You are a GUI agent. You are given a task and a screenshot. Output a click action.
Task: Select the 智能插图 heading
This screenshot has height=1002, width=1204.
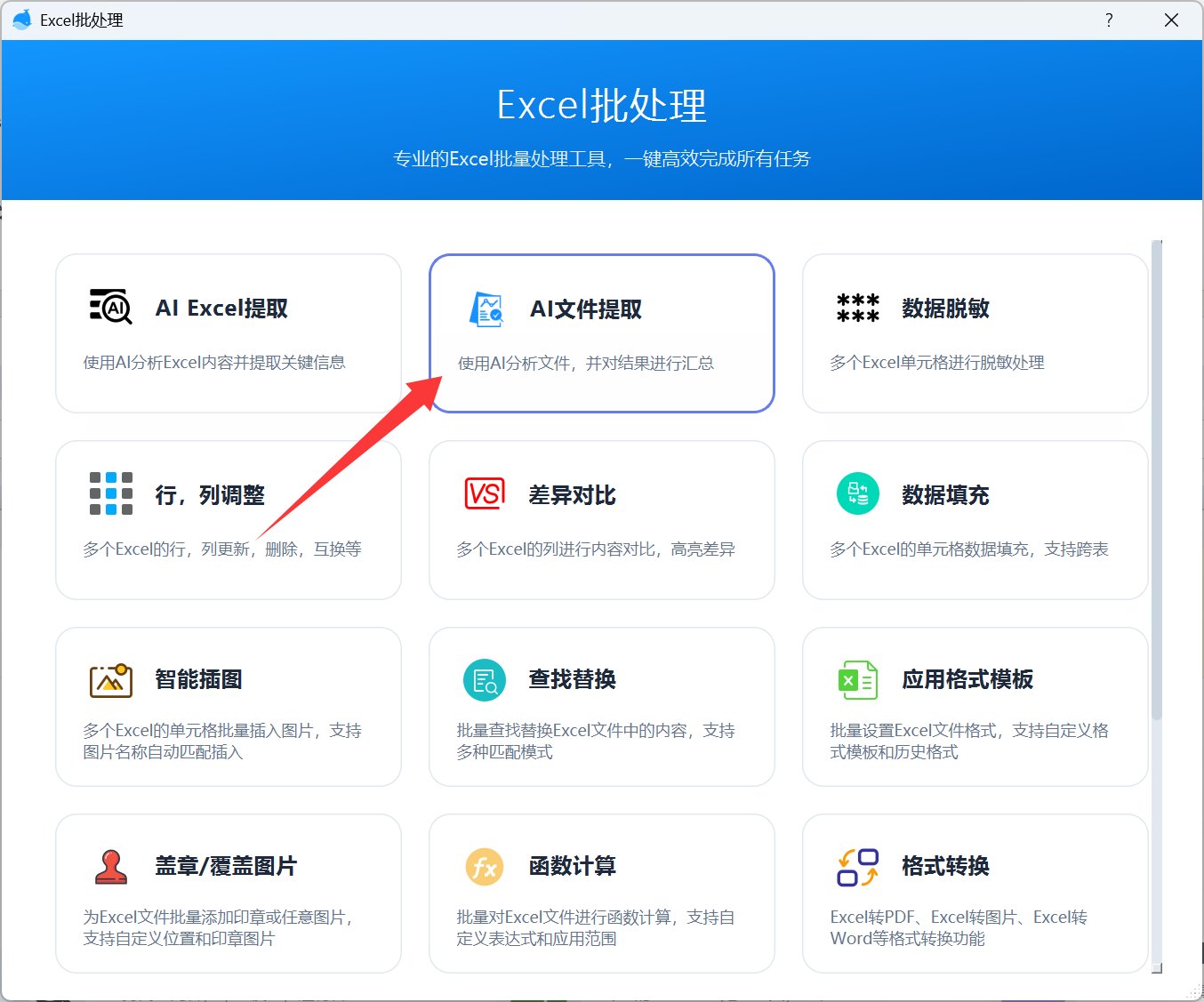tap(198, 679)
